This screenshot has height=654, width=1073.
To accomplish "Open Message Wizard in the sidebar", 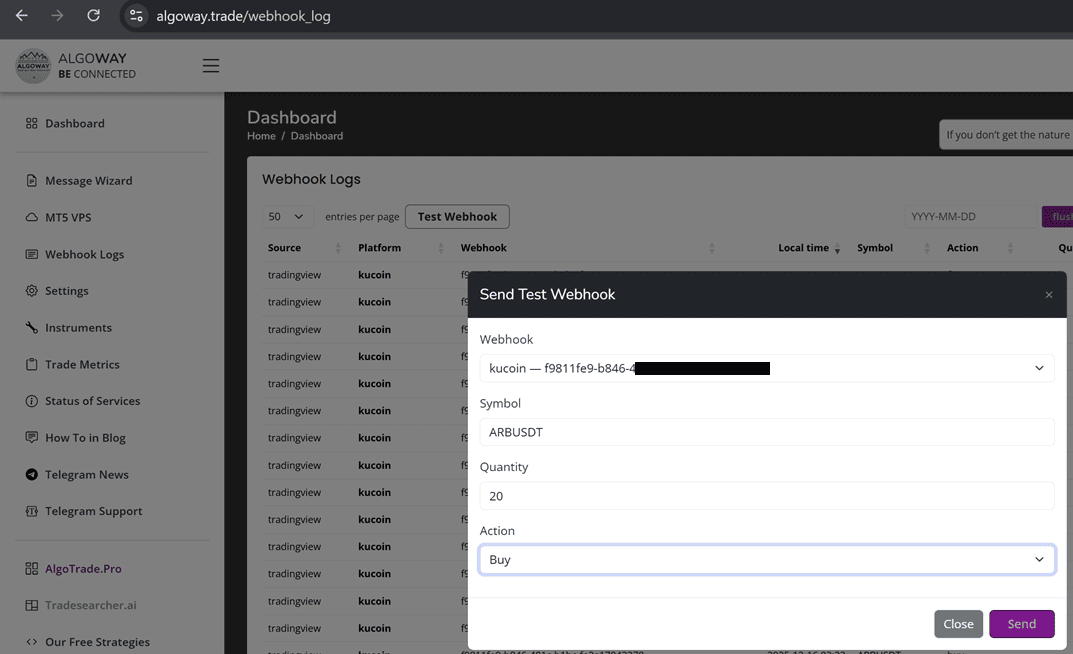I will tap(89, 181).
